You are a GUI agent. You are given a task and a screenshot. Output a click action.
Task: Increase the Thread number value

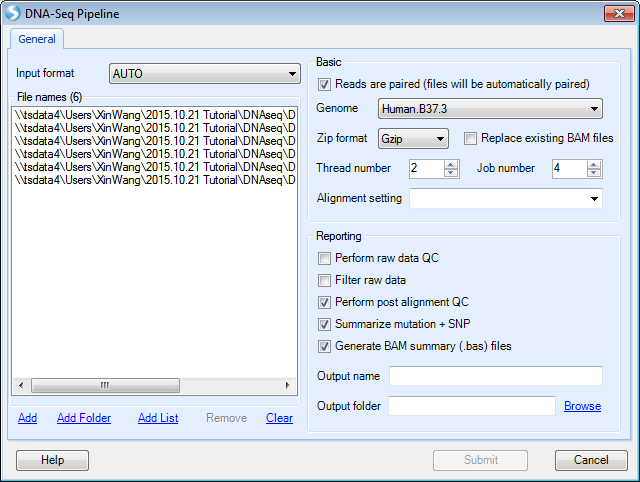pos(451,164)
